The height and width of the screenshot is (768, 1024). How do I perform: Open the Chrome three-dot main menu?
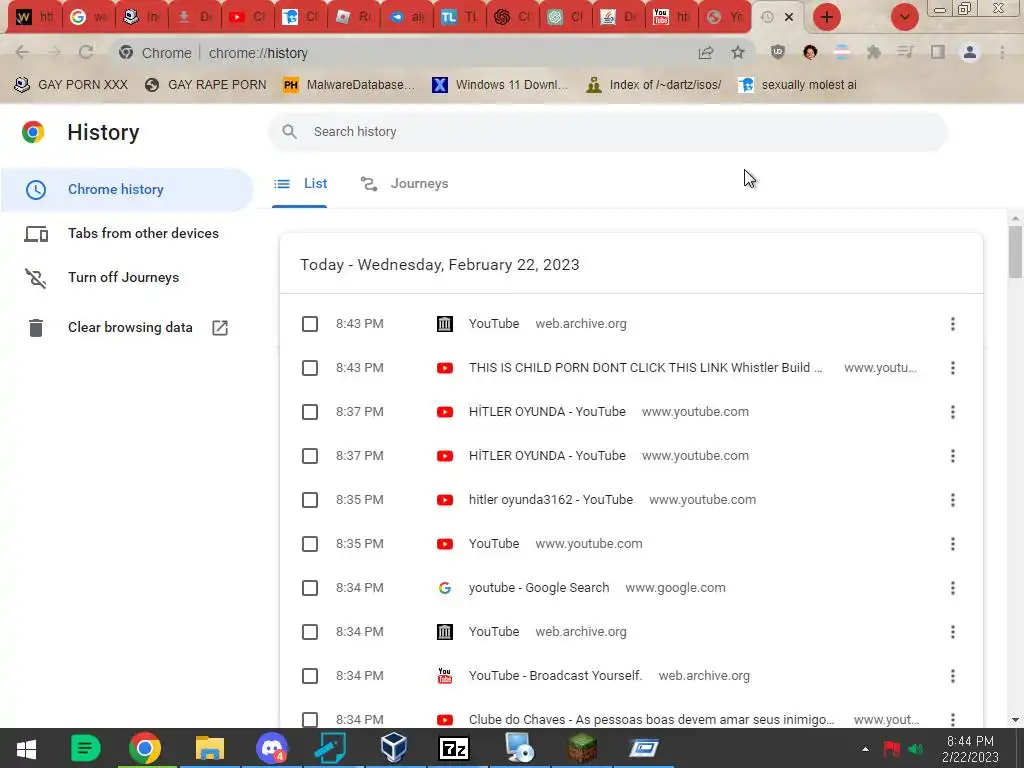pos(1002,52)
